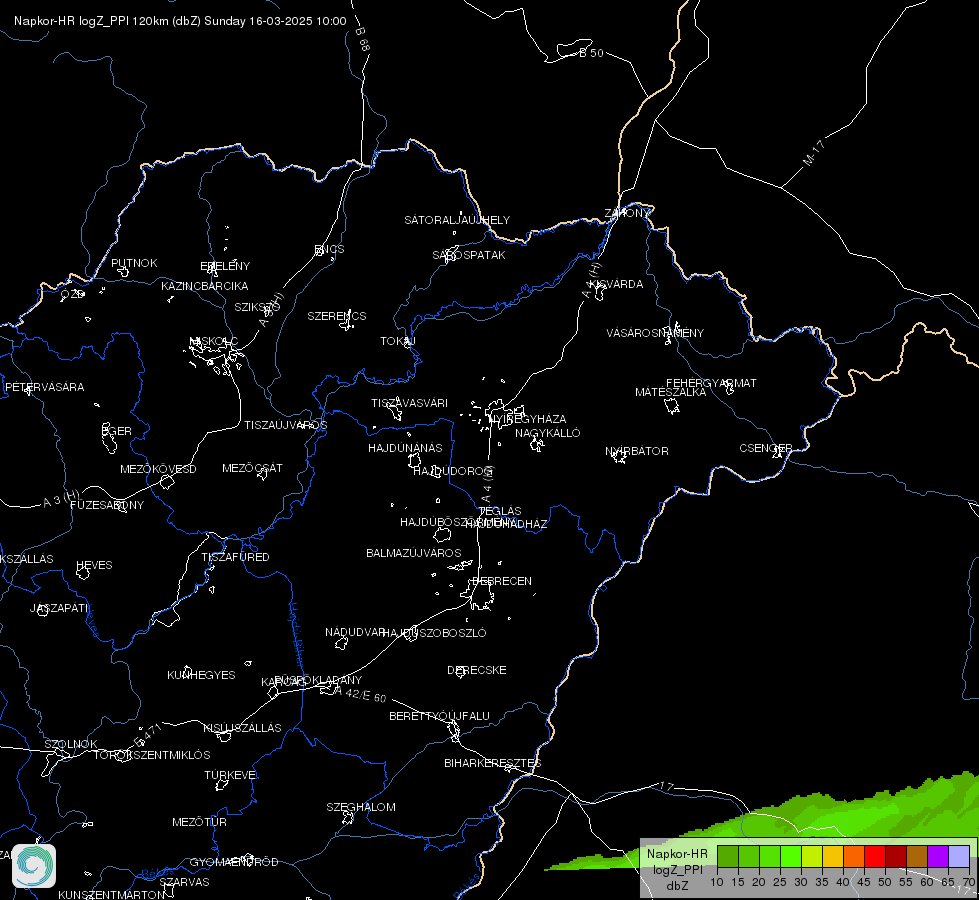Pick the 45–50 dBZ bright red swatch
979x900 pixels.
coord(875,856)
